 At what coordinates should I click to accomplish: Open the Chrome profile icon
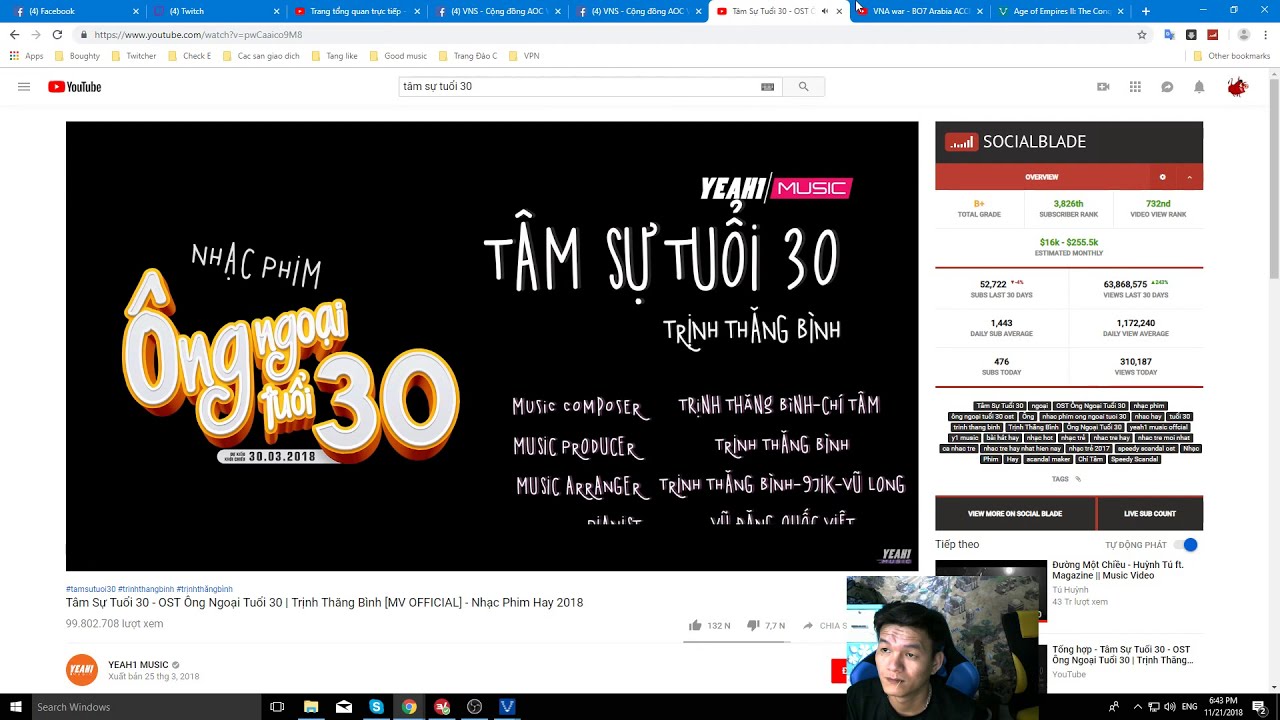pyautogui.click(x=1244, y=34)
